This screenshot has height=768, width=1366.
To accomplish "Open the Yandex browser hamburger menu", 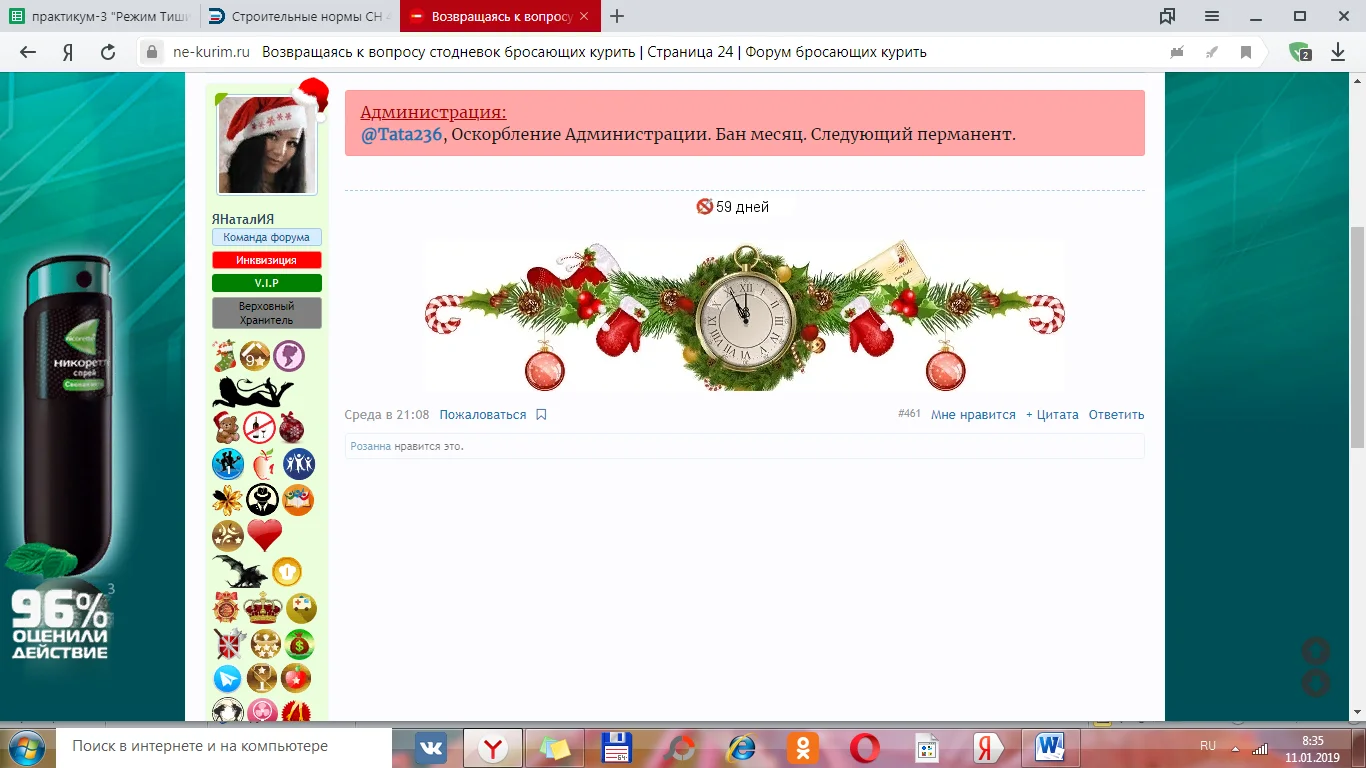I will pos(1212,16).
